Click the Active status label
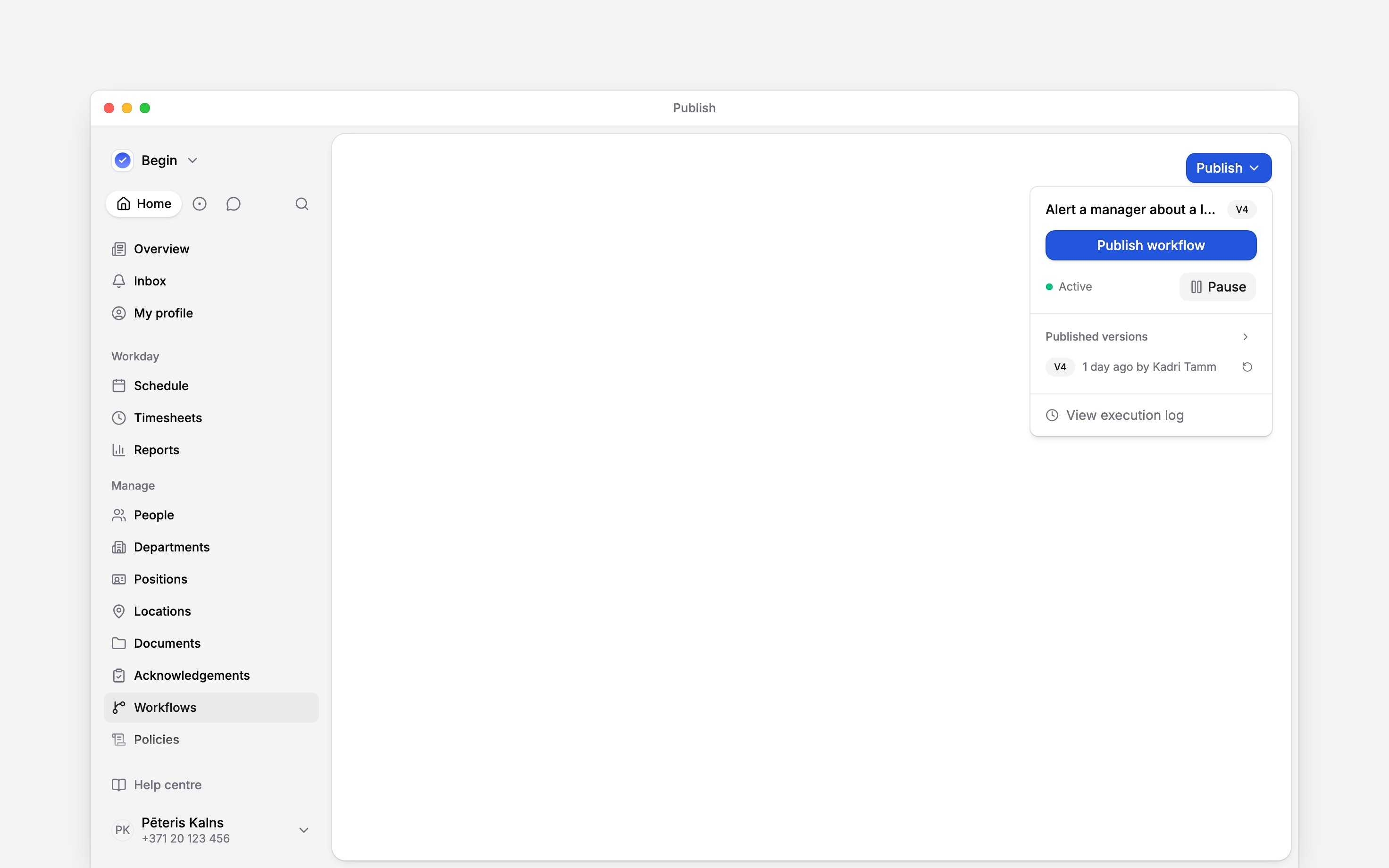The width and height of the screenshot is (1389, 868). pos(1075,286)
